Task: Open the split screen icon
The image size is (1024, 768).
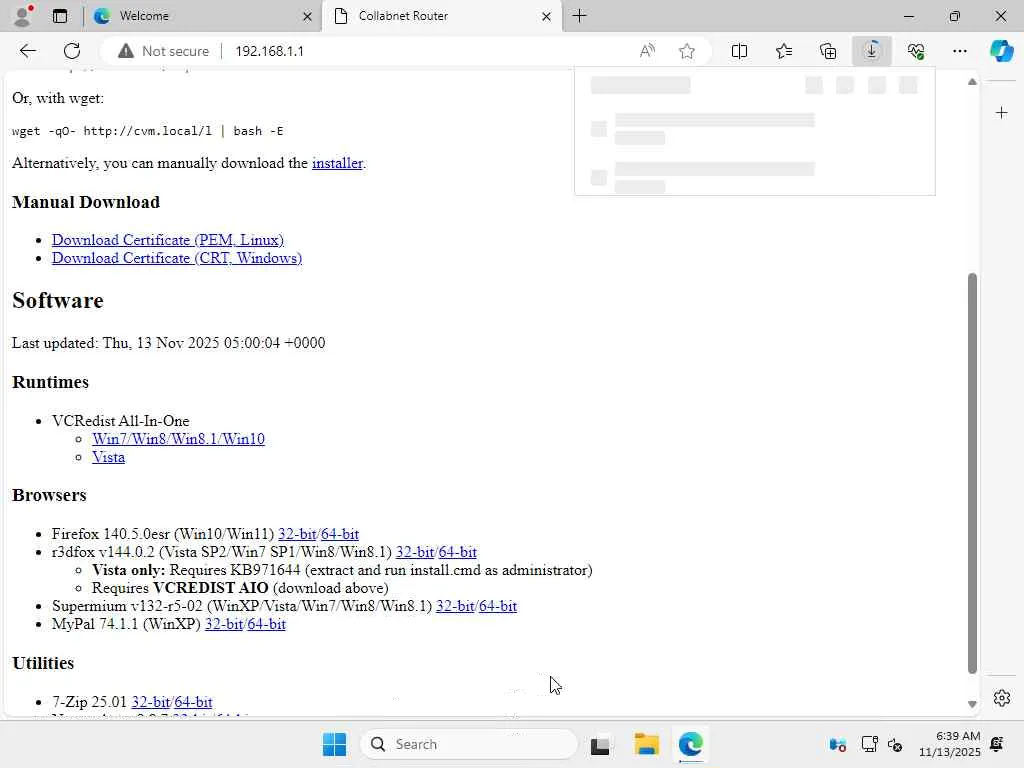Action: point(739,51)
